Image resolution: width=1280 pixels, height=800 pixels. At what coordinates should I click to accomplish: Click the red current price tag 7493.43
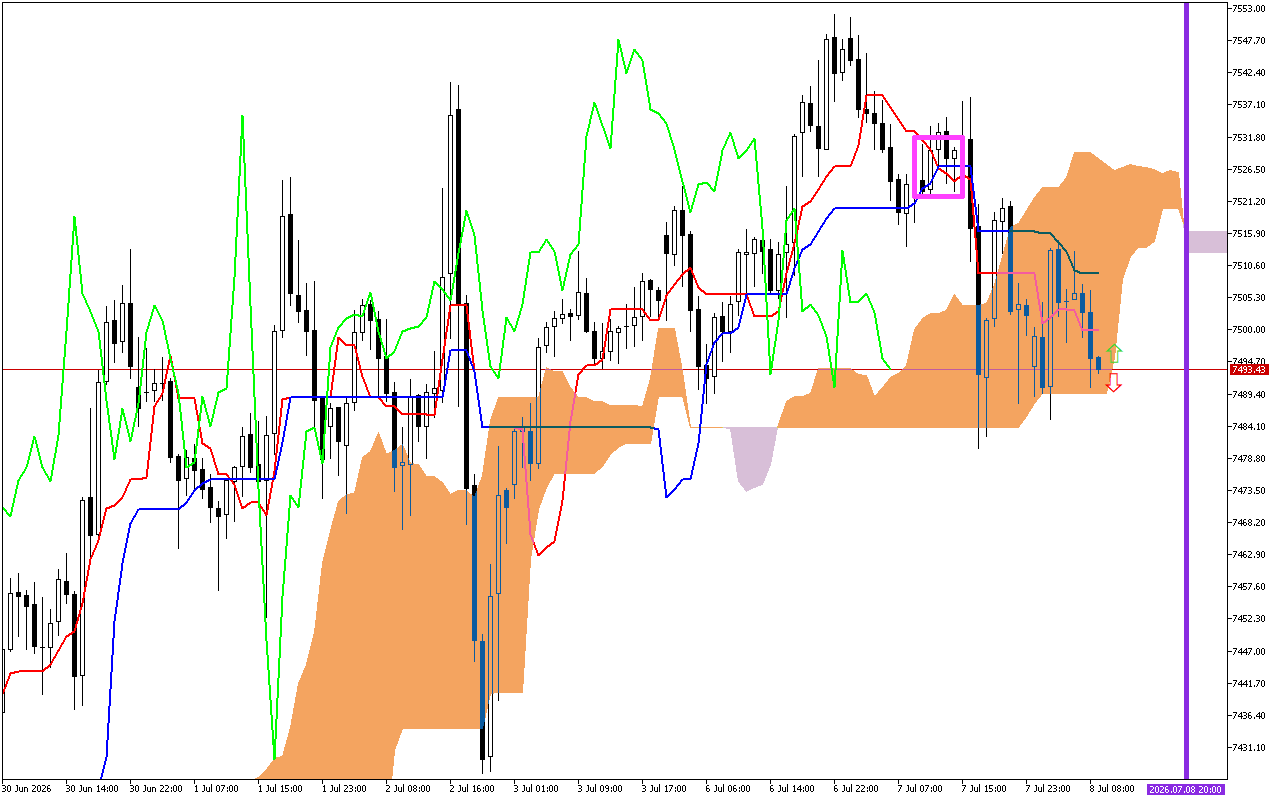pos(1248,370)
